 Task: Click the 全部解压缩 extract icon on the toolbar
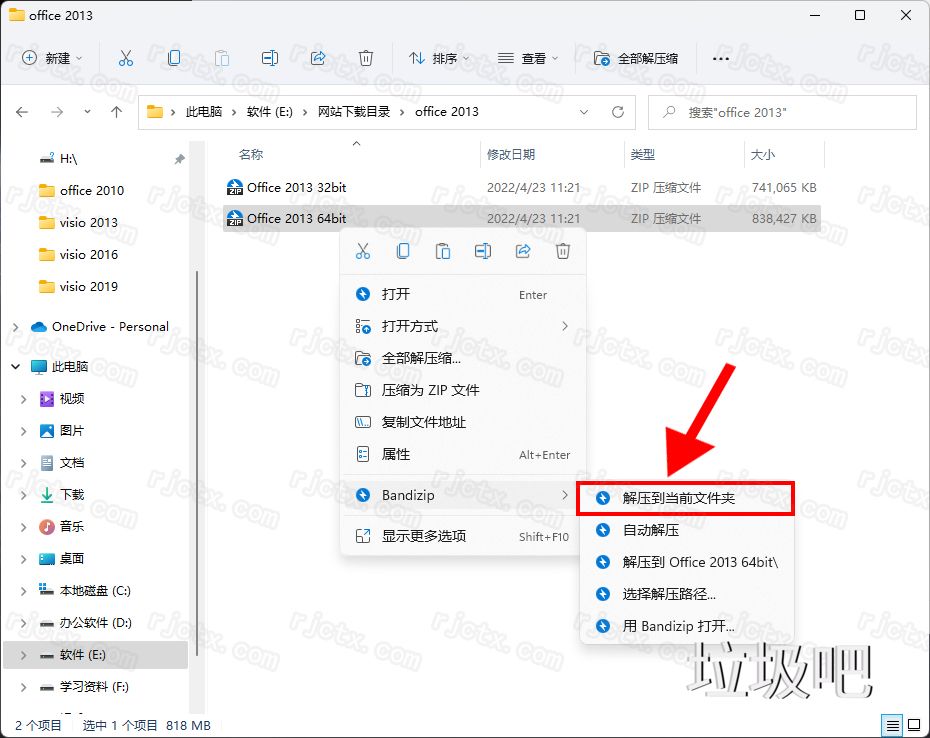coord(628,58)
